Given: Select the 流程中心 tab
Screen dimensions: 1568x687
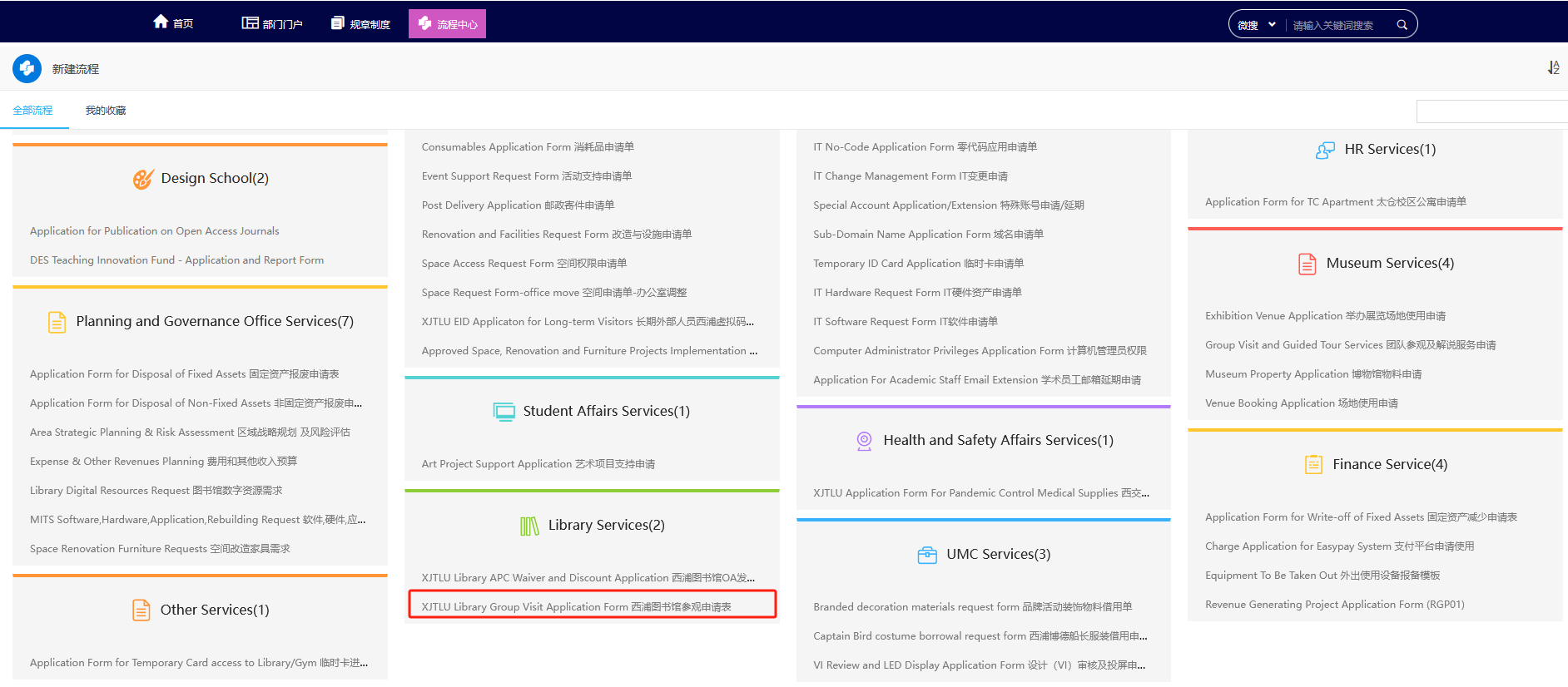Looking at the screenshot, I should click(x=447, y=23).
